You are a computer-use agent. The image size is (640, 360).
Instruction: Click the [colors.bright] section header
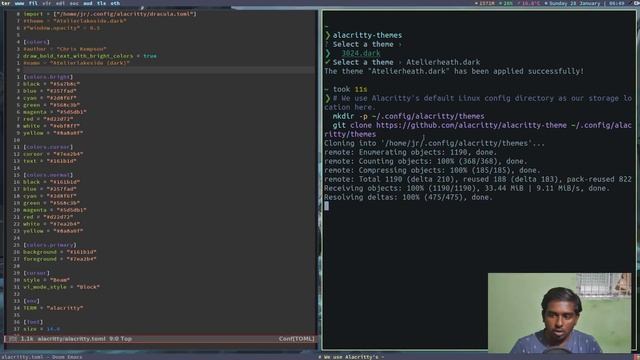(x=48, y=77)
